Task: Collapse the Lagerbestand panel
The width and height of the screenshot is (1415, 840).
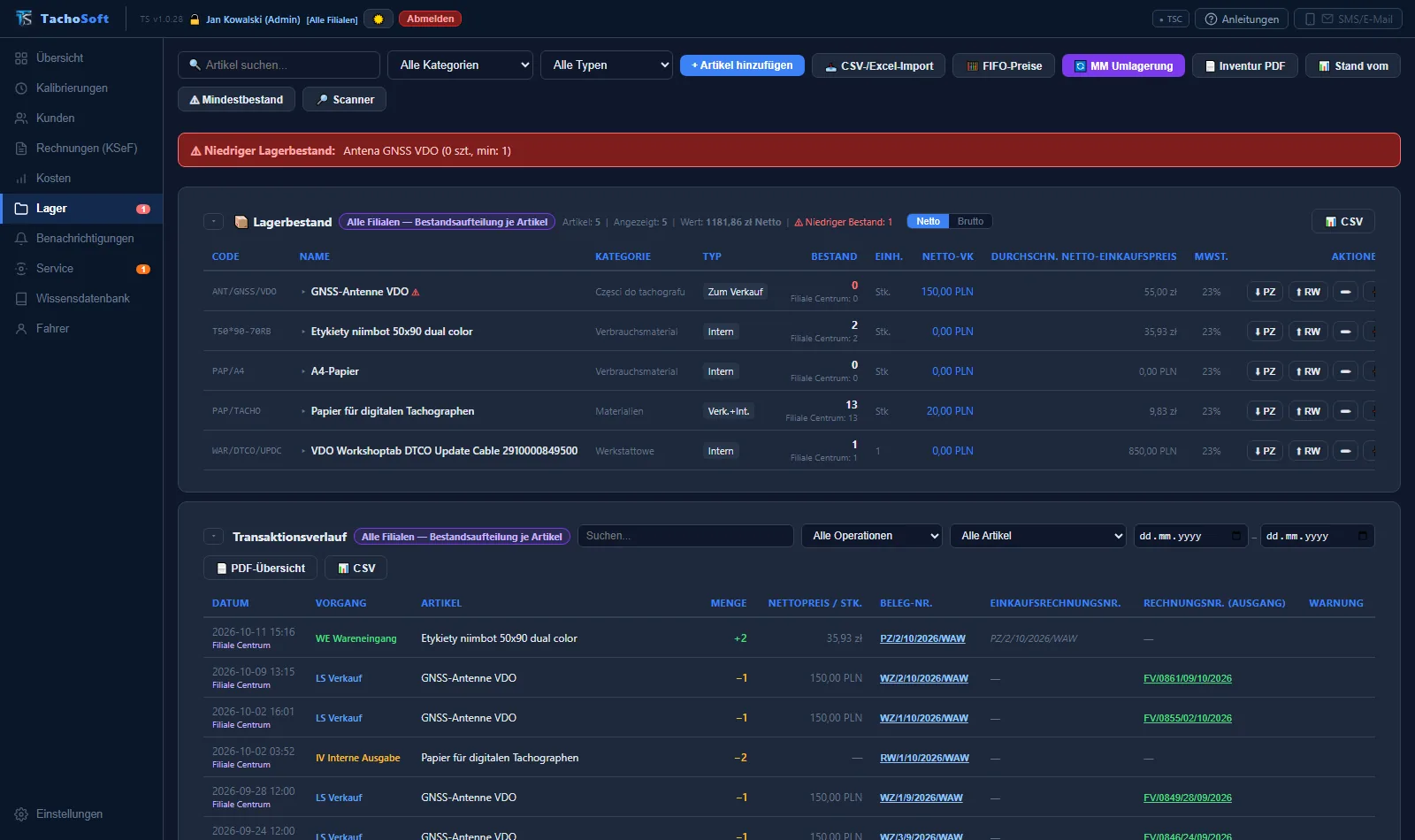Action: 213,222
